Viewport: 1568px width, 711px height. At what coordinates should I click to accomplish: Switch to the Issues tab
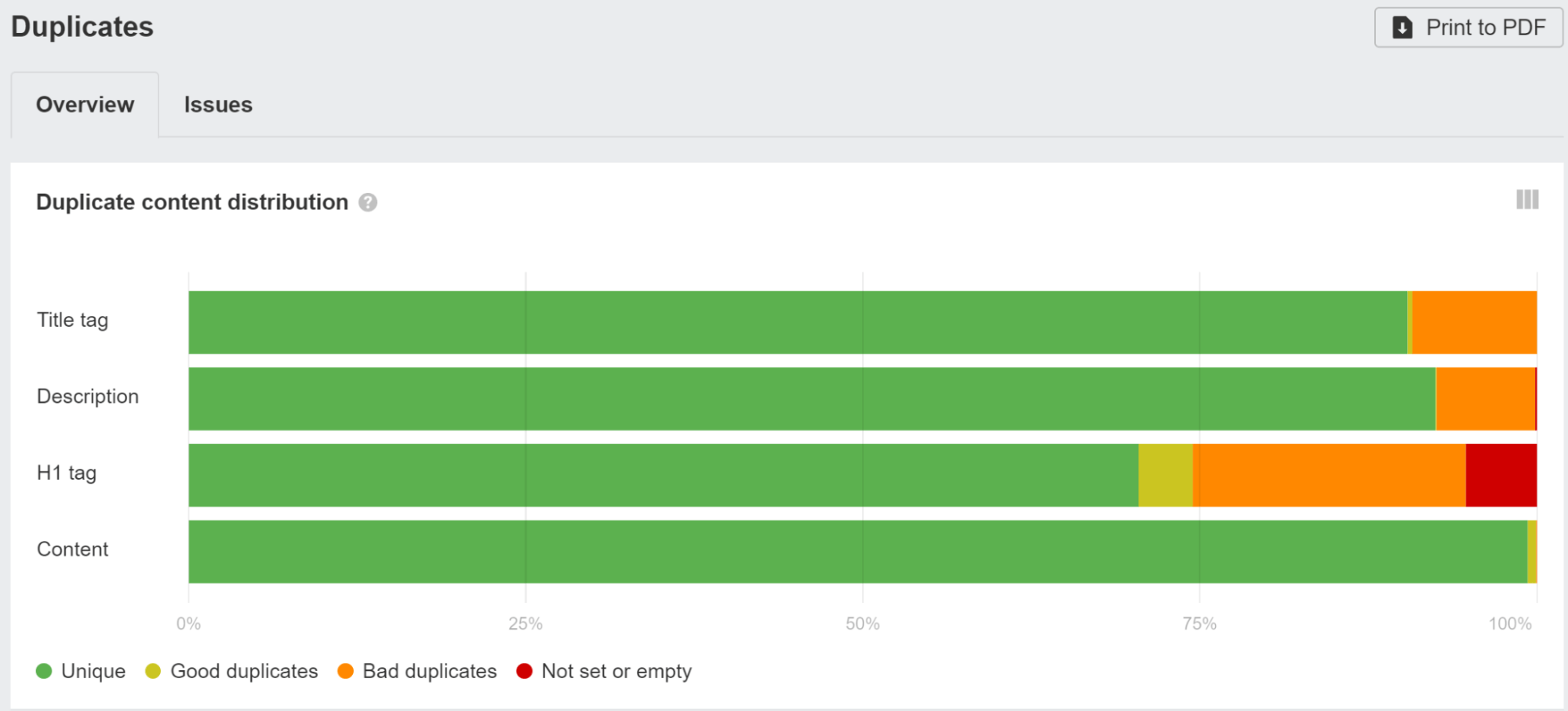[x=219, y=104]
